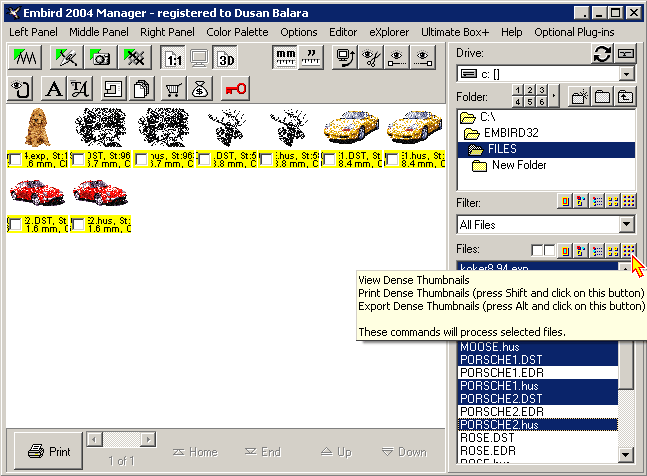Click the eye with left-end square marker icon

click(x=397, y=58)
